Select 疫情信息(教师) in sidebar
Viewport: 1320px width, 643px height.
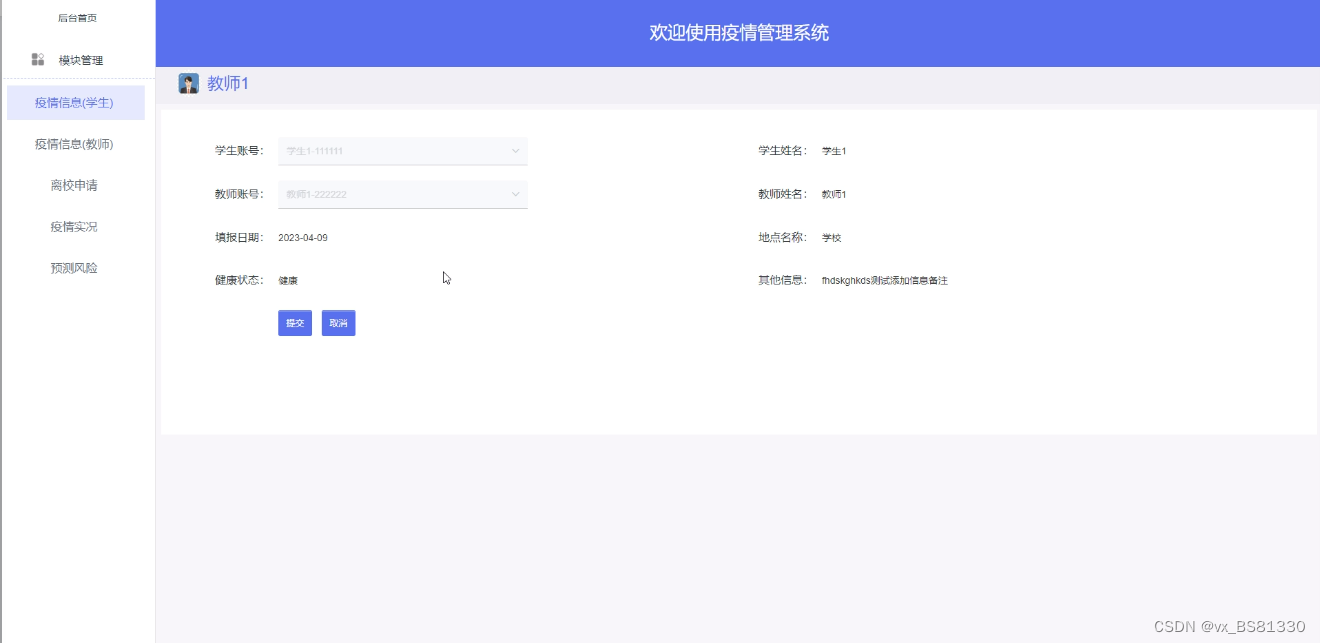click(x=75, y=144)
